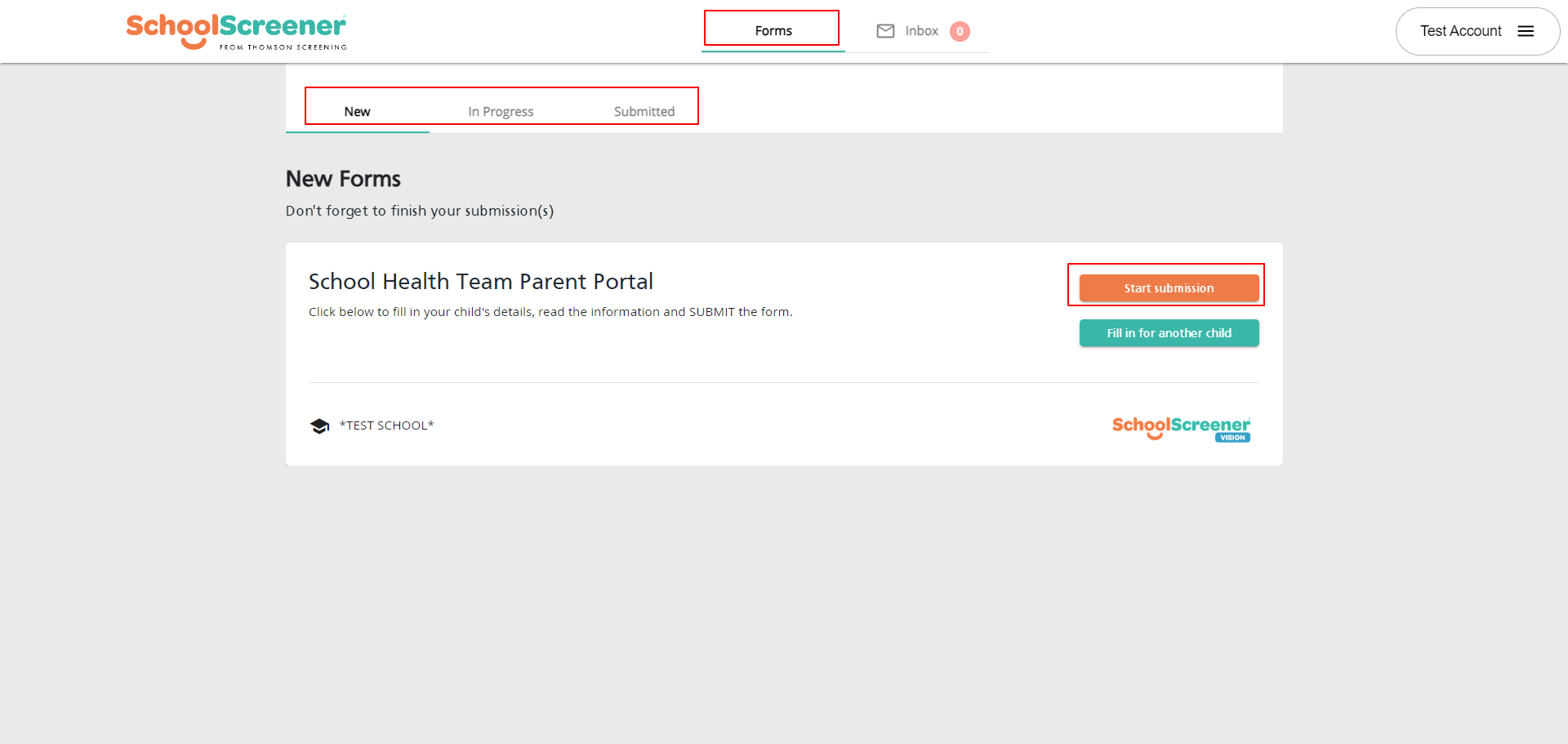
Task: Select the New forms tab
Action: (x=357, y=112)
